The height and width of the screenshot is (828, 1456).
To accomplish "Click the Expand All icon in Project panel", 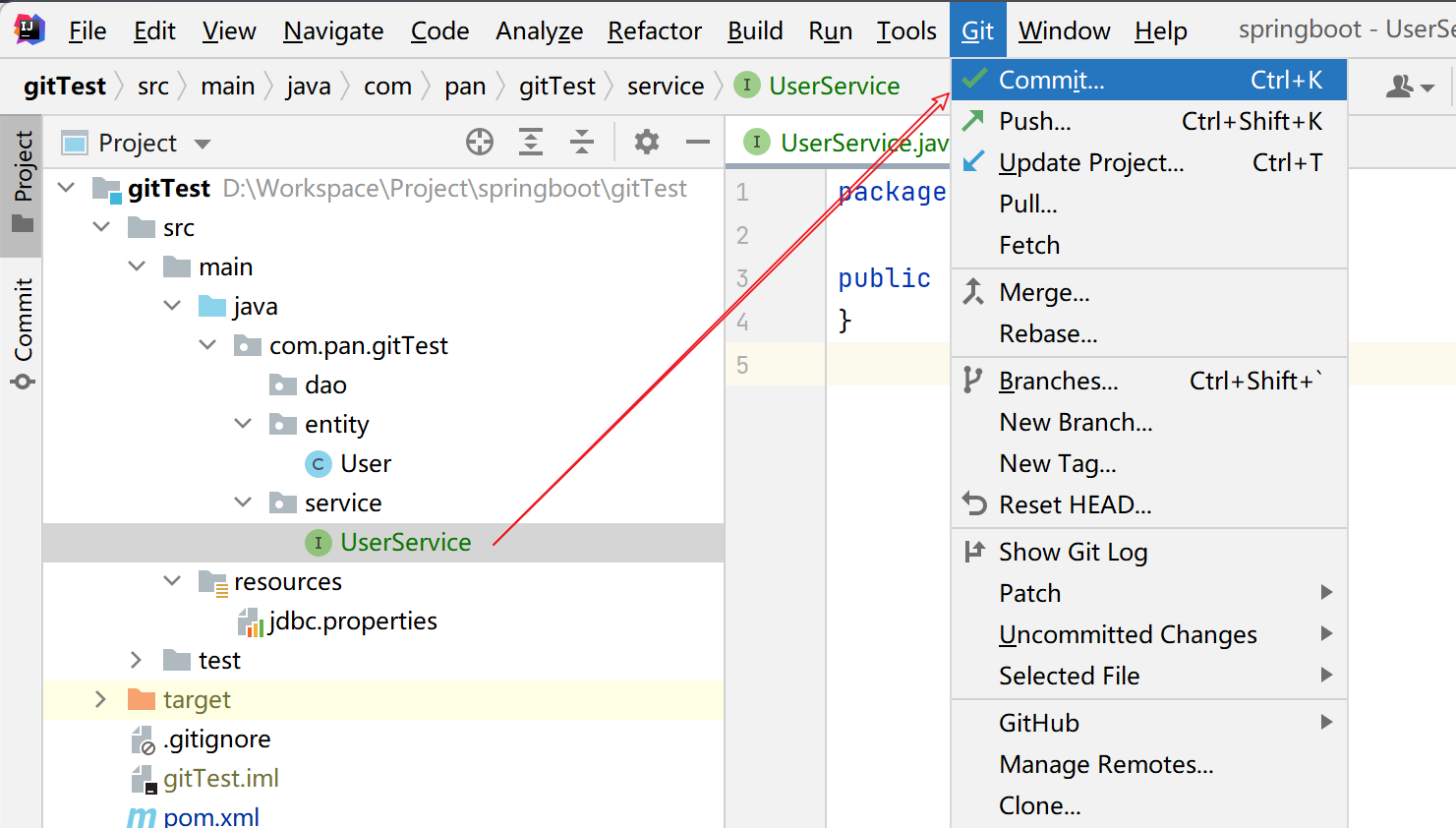I will pos(531,143).
